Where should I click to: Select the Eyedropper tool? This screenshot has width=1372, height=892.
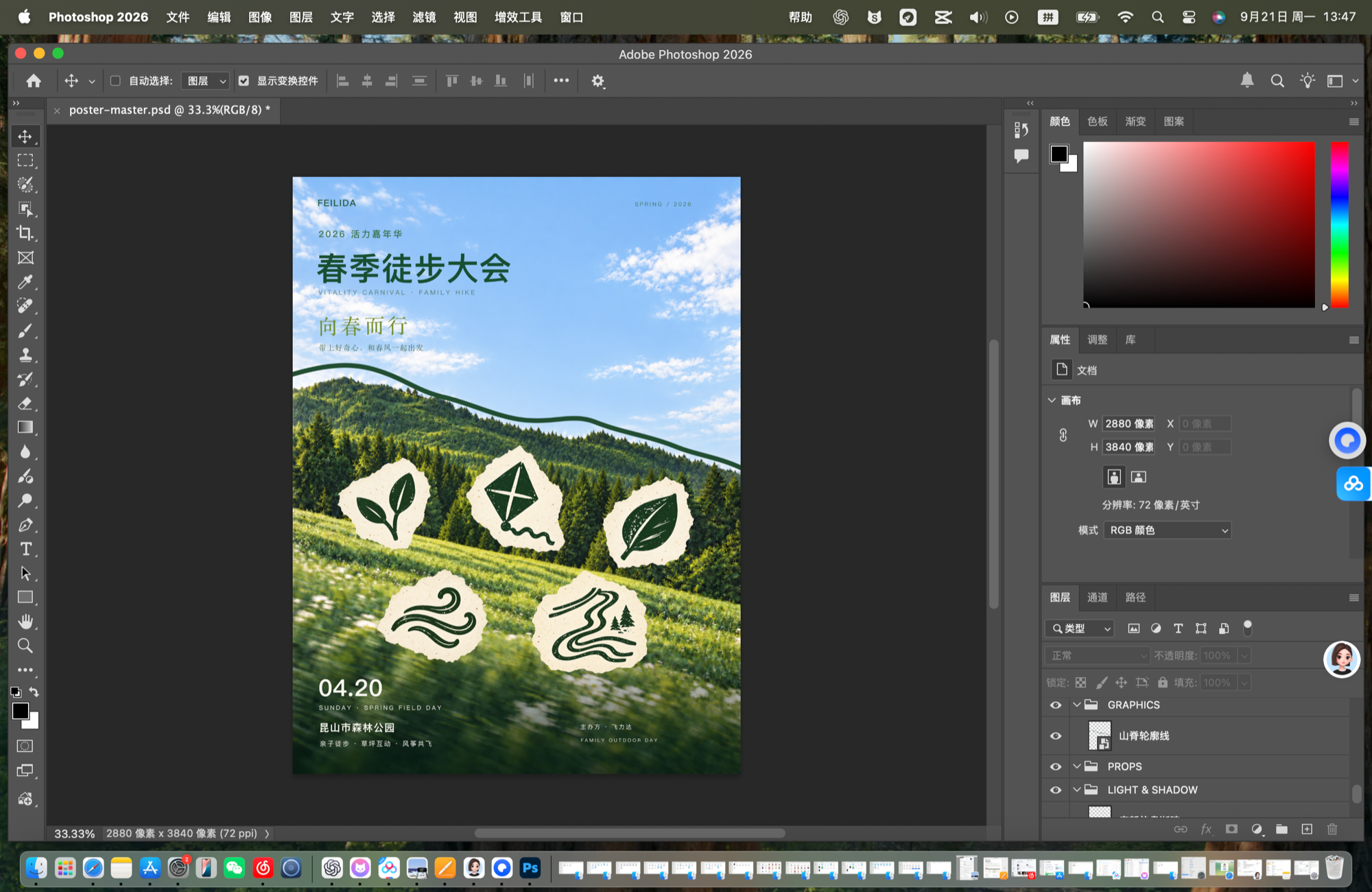point(25,282)
